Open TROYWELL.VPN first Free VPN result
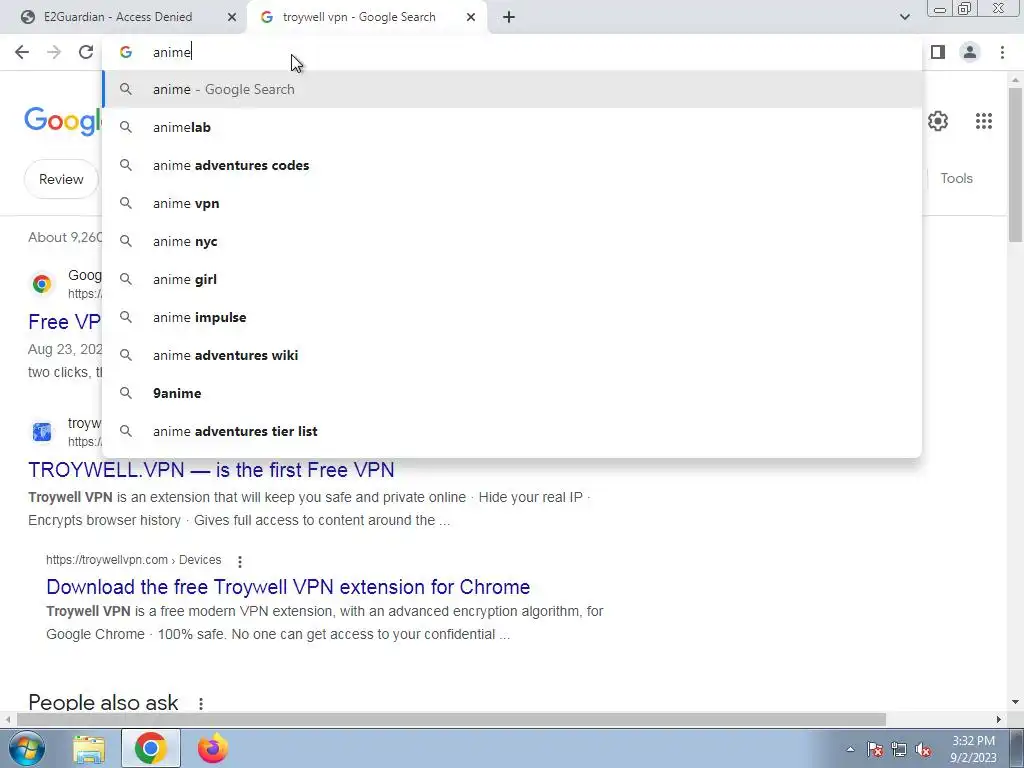The width and height of the screenshot is (1024, 768). click(211, 470)
